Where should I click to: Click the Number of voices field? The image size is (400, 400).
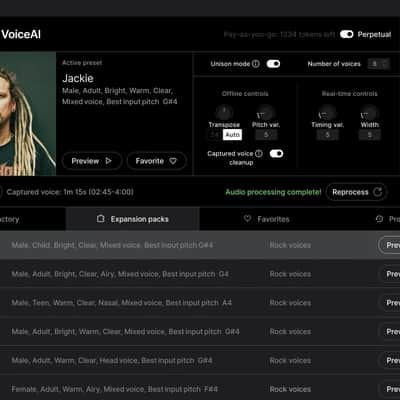coord(378,64)
